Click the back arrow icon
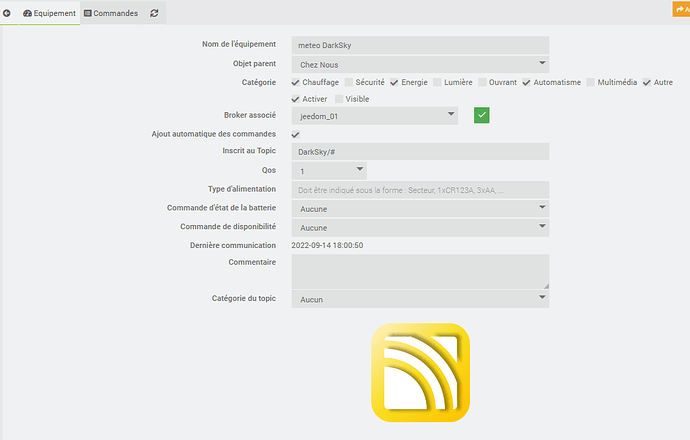 (x=8, y=13)
